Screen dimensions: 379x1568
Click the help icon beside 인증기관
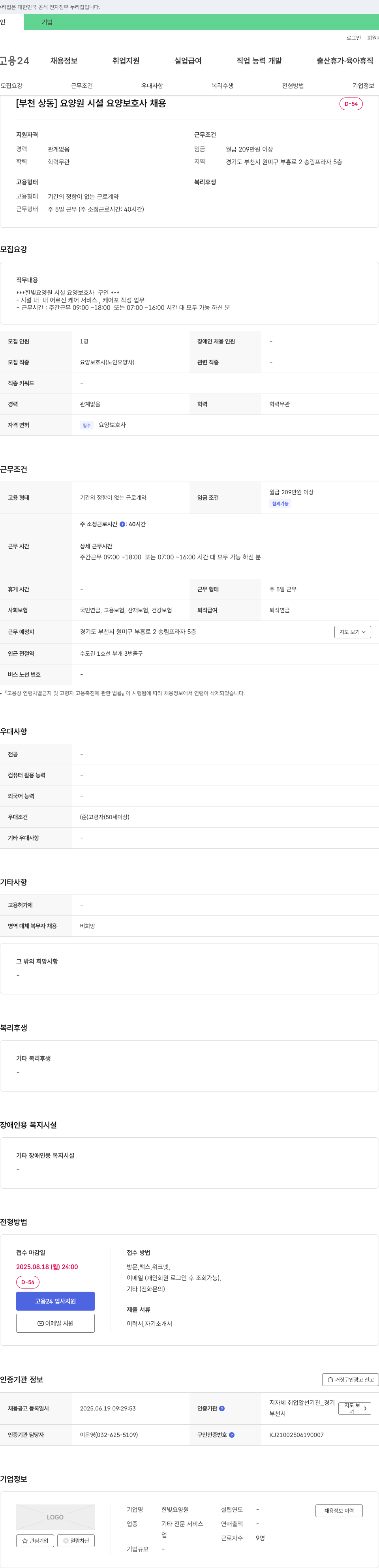tap(222, 1409)
